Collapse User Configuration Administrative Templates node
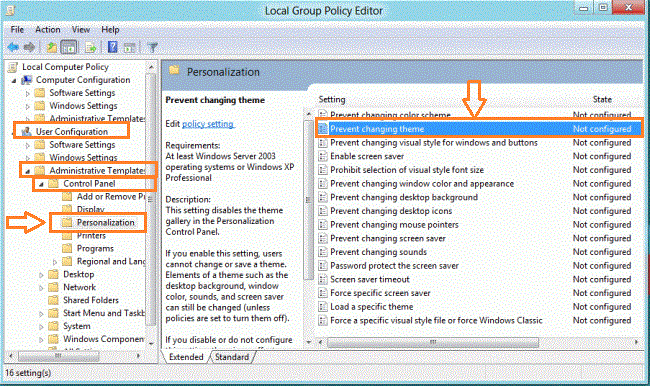 point(27,171)
